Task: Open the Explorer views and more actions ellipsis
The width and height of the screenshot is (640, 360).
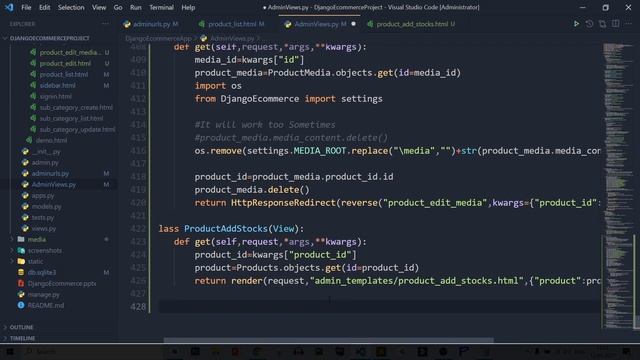Action: pyautogui.click(x=106, y=24)
